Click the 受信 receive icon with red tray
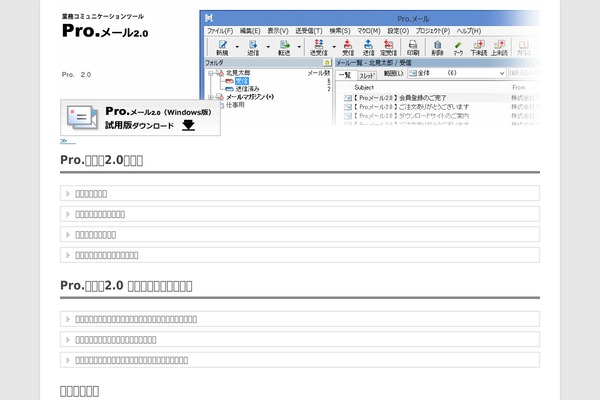The width and height of the screenshot is (600, 400). (347, 48)
